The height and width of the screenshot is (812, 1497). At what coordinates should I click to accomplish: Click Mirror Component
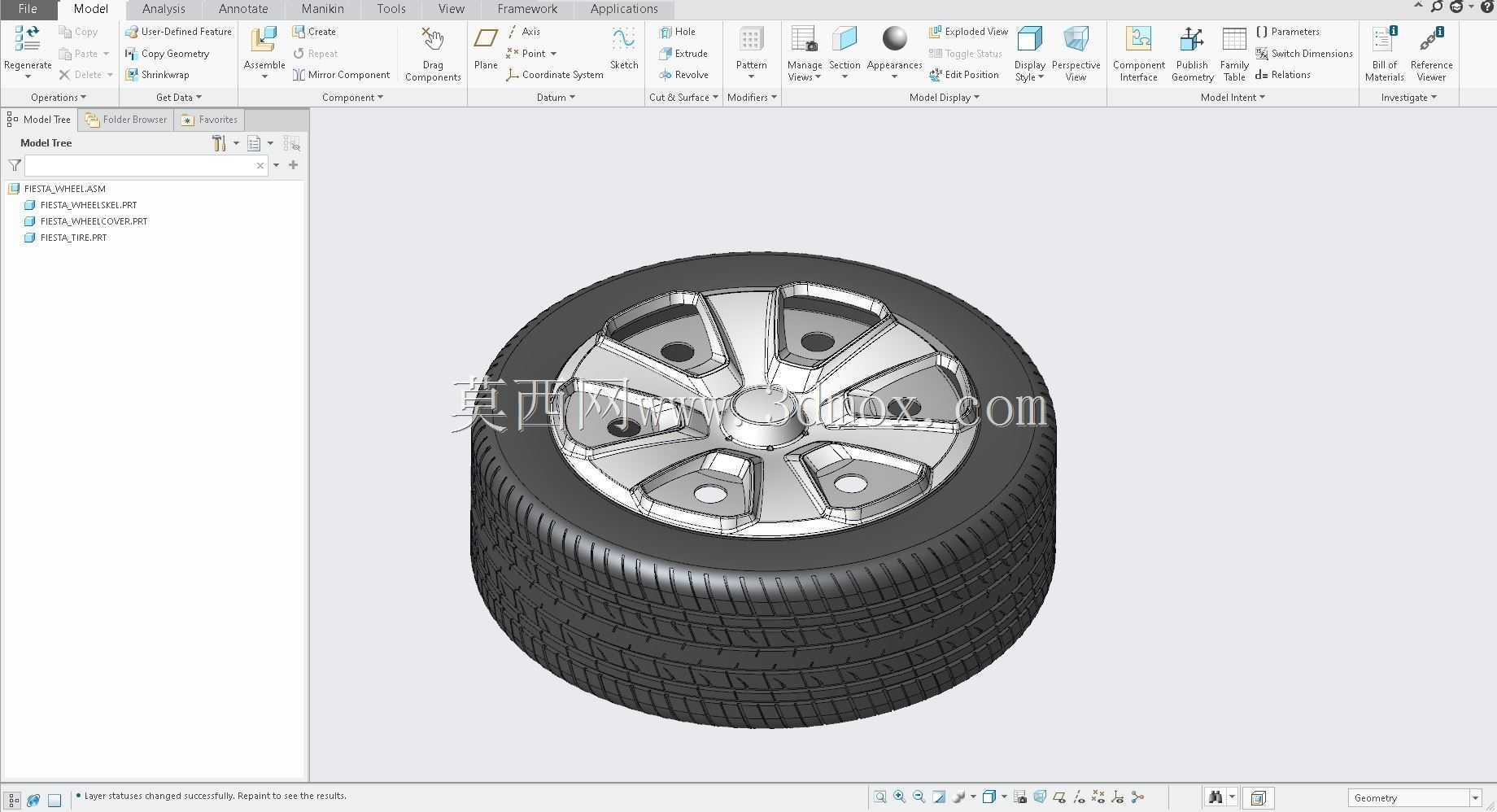click(x=341, y=75)
